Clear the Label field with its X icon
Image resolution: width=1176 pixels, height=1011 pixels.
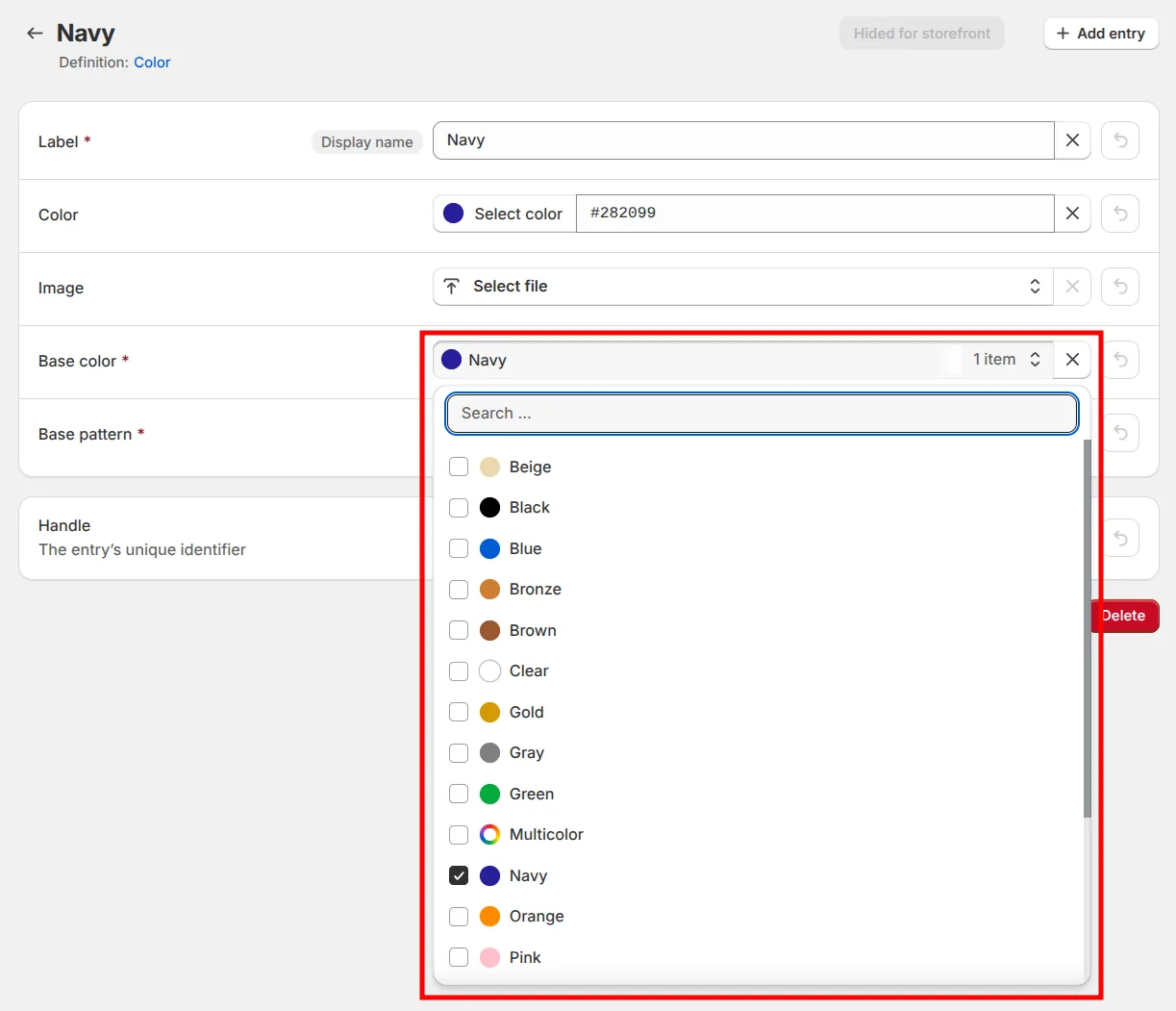pyautogui.click(x=1072, y=140)
